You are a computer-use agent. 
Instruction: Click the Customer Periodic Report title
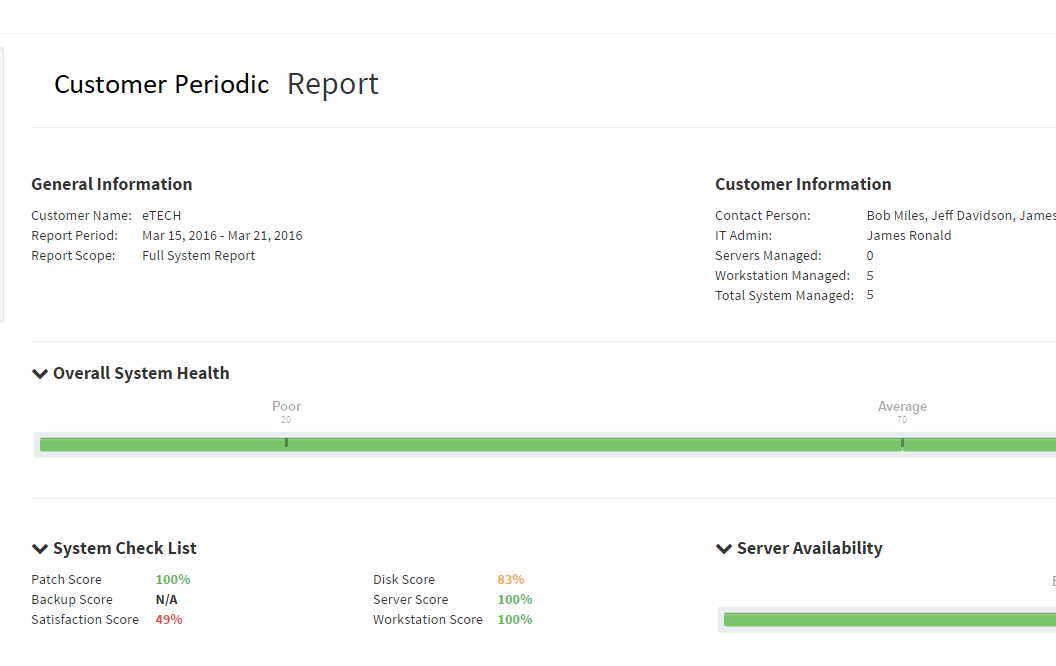[216, 84]
